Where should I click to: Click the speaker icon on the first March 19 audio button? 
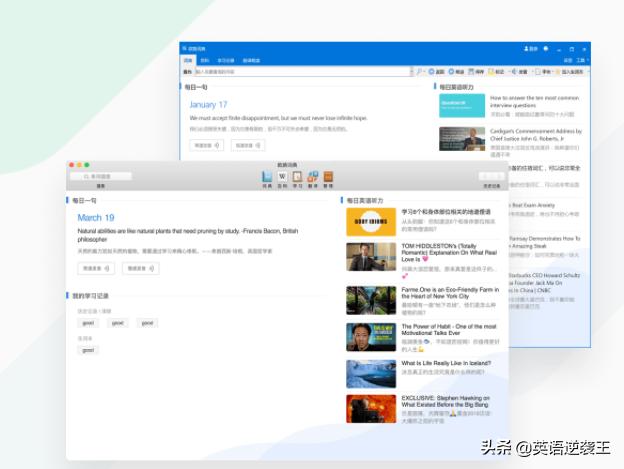(111, 268)
